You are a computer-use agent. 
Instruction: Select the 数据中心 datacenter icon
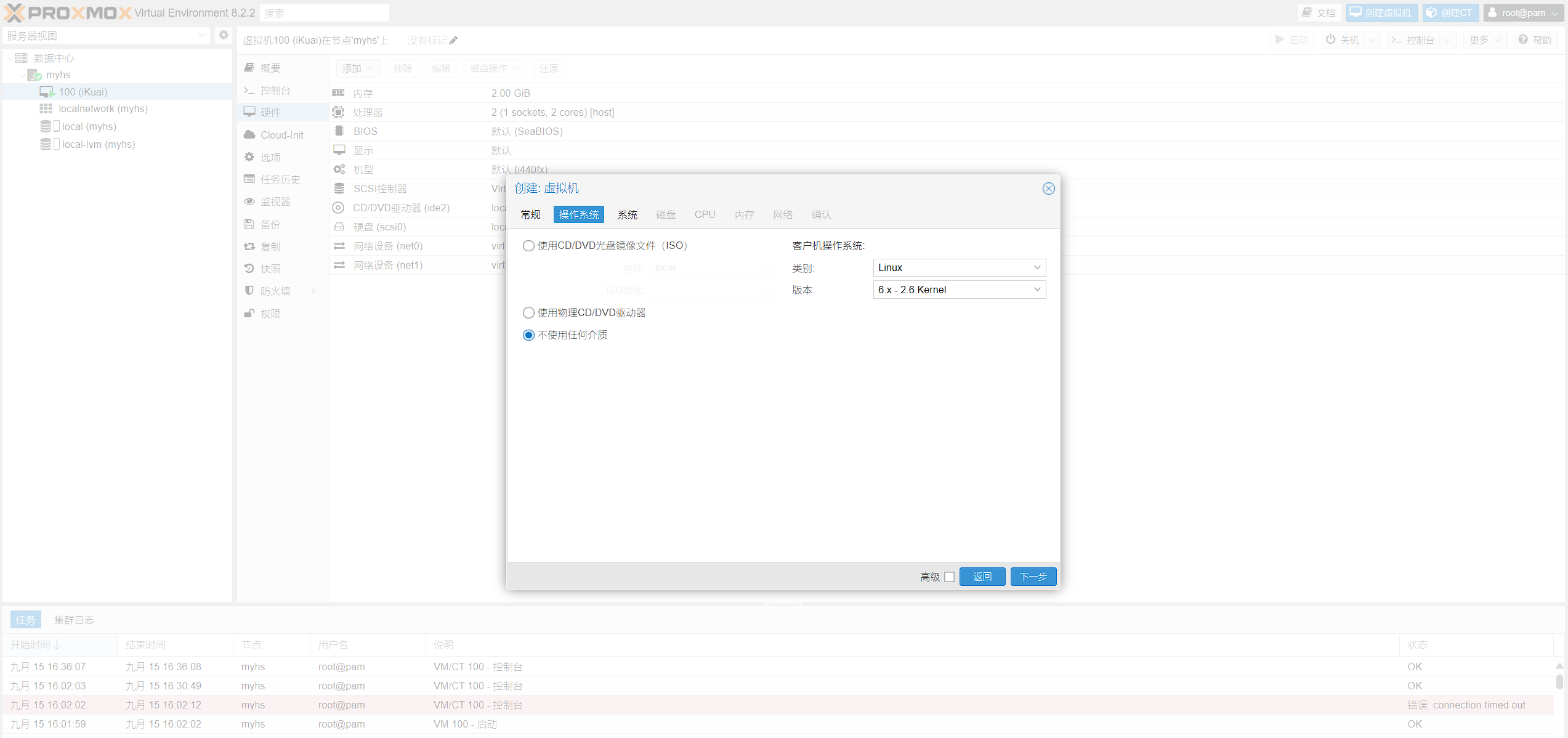[21, 58]
